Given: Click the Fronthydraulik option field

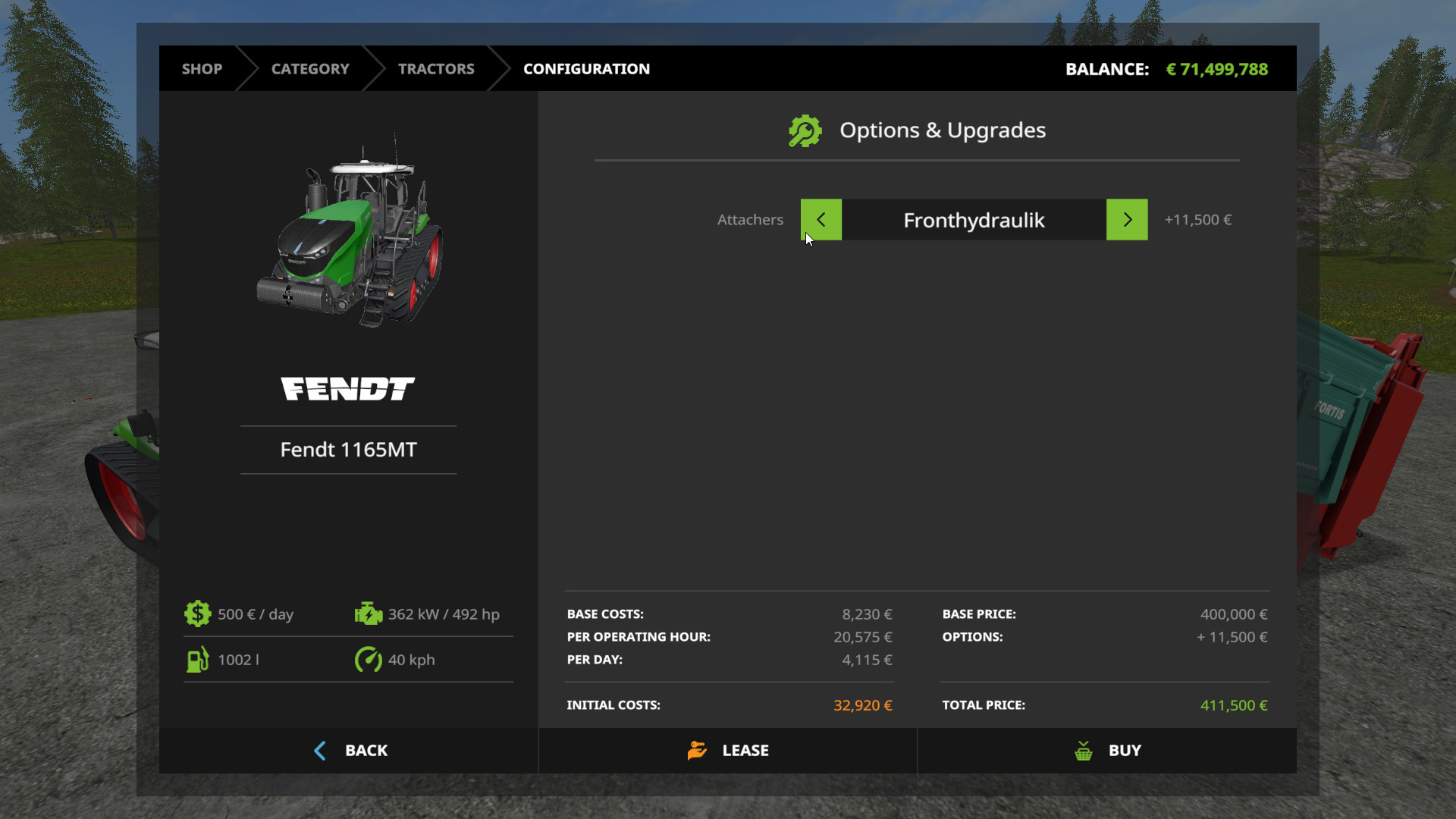Looking at the screenshot, I should click(974, 220).
